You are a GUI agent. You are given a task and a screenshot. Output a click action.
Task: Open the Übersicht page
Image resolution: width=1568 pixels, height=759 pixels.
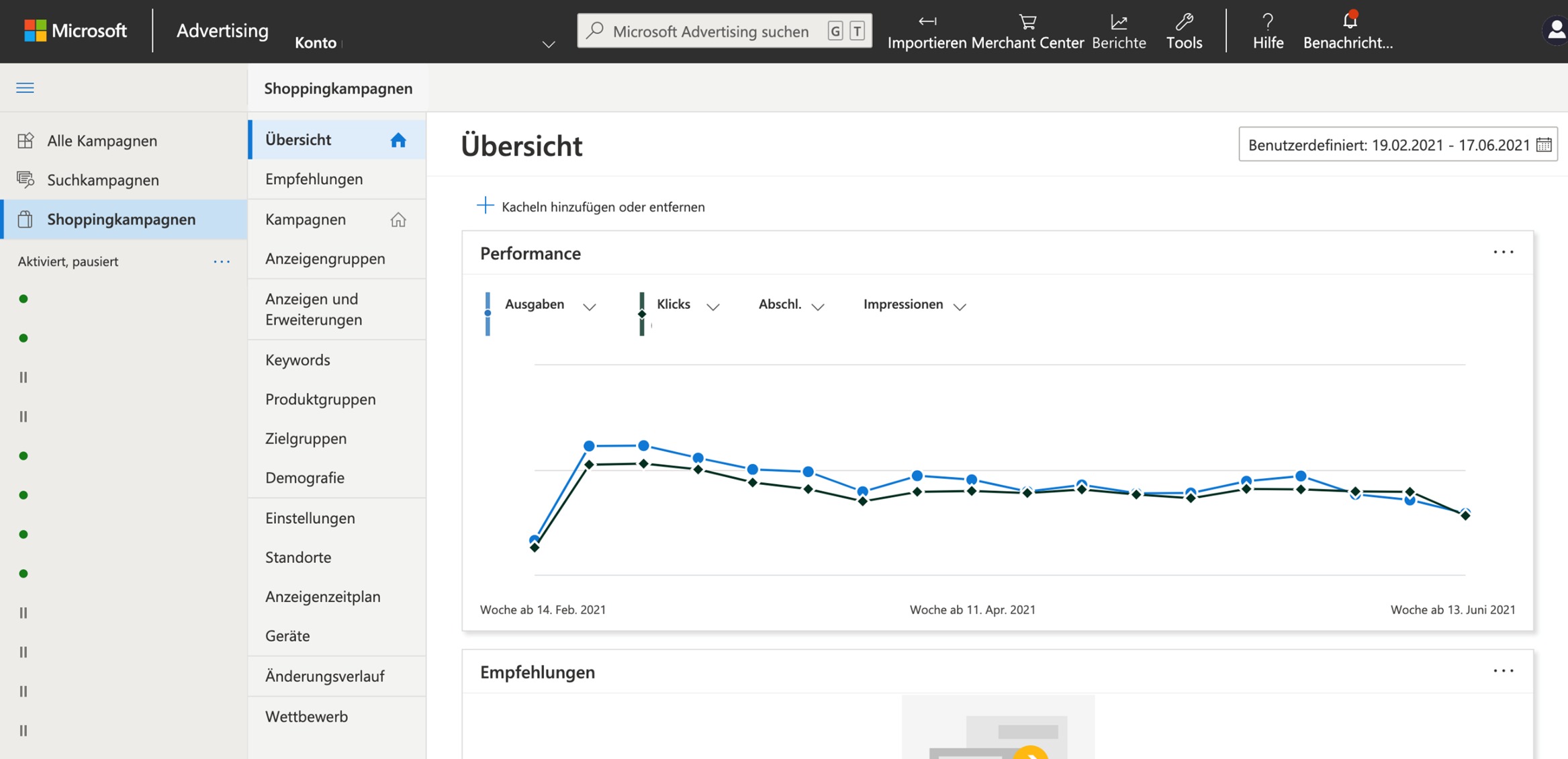coord(337,140)
